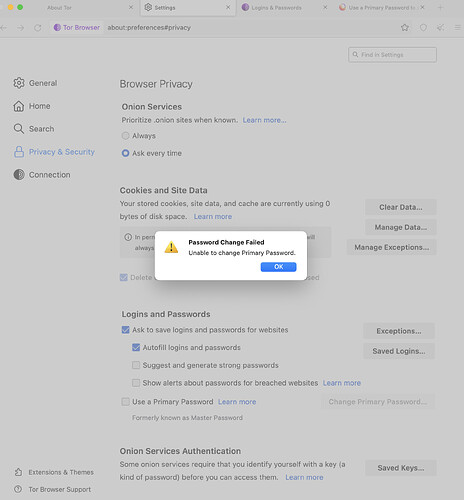This screenshot has height=500, width=464.
Task: Switch to the Settings tab
Action: pos(187,7)
